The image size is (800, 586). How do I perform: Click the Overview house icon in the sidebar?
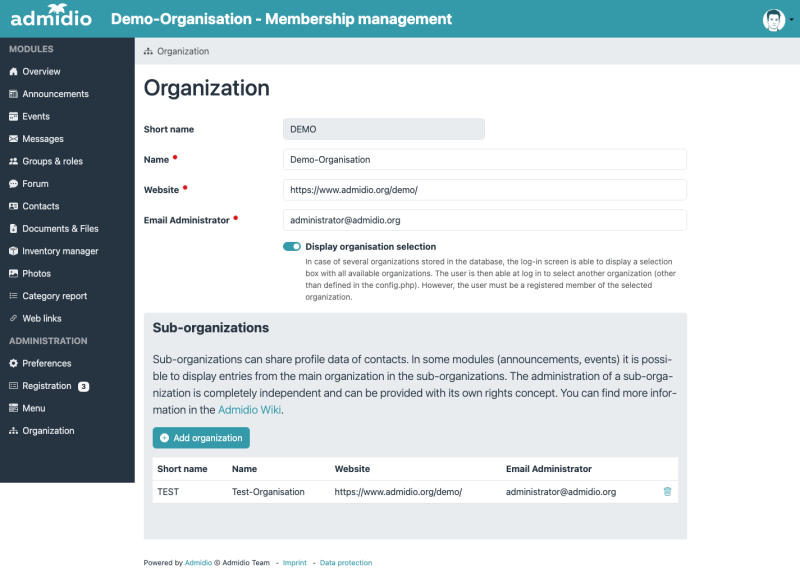pos(13,72)
